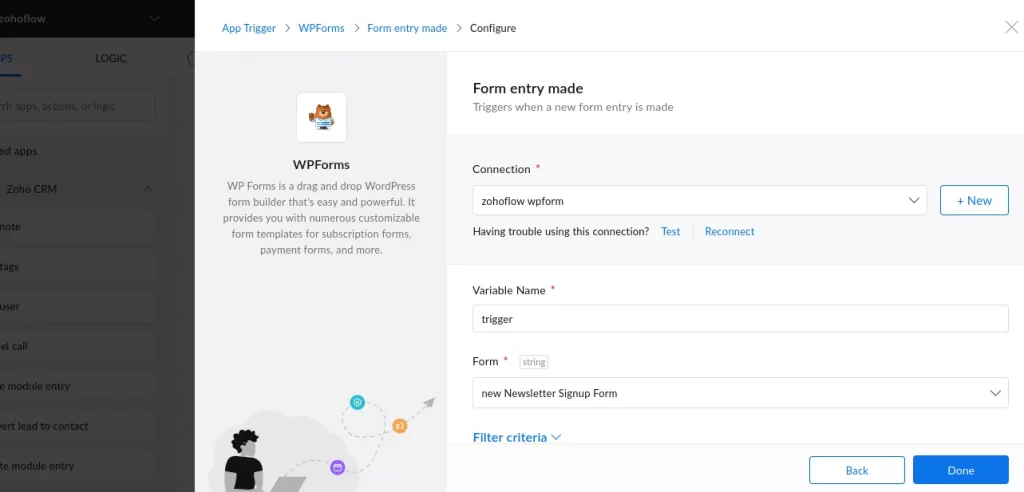The image size is (1024, 492).
Task: Select the 'call' action in sidebar
Action: (x=77, y=346)
